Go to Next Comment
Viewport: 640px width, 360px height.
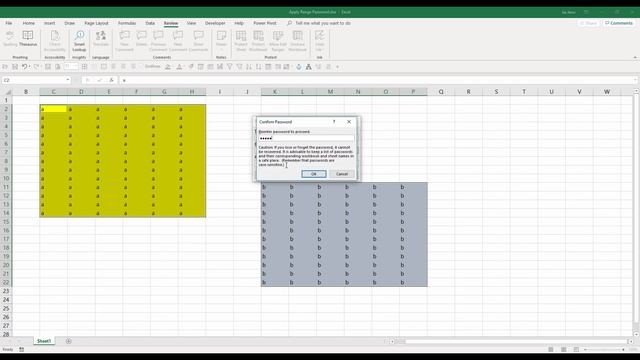[x=178, y=41]
